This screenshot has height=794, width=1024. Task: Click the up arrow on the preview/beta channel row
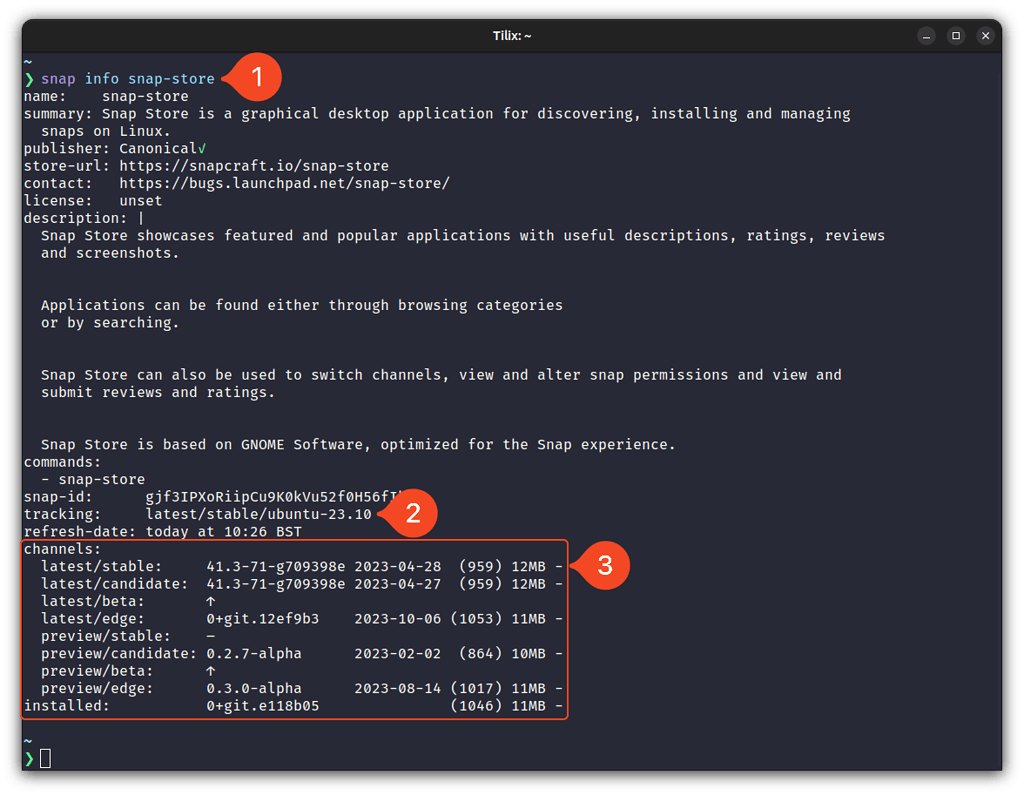210,670
